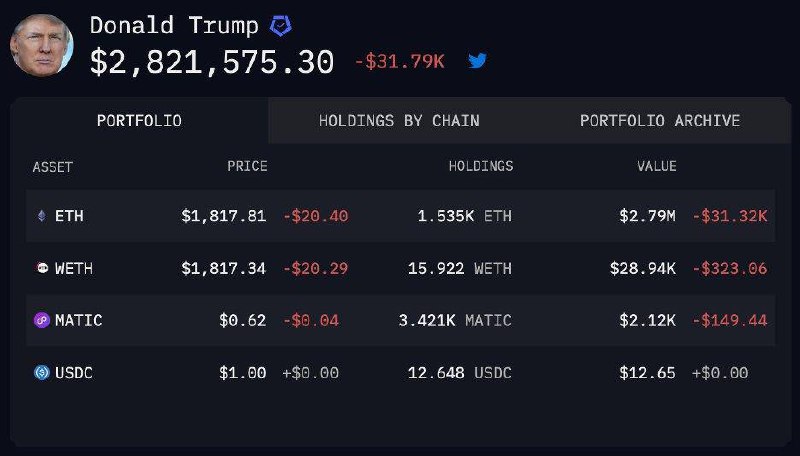
Task: Click the total portfolio value $2,821,575.30
Action: pyautogui.click(x=212, y=62)
